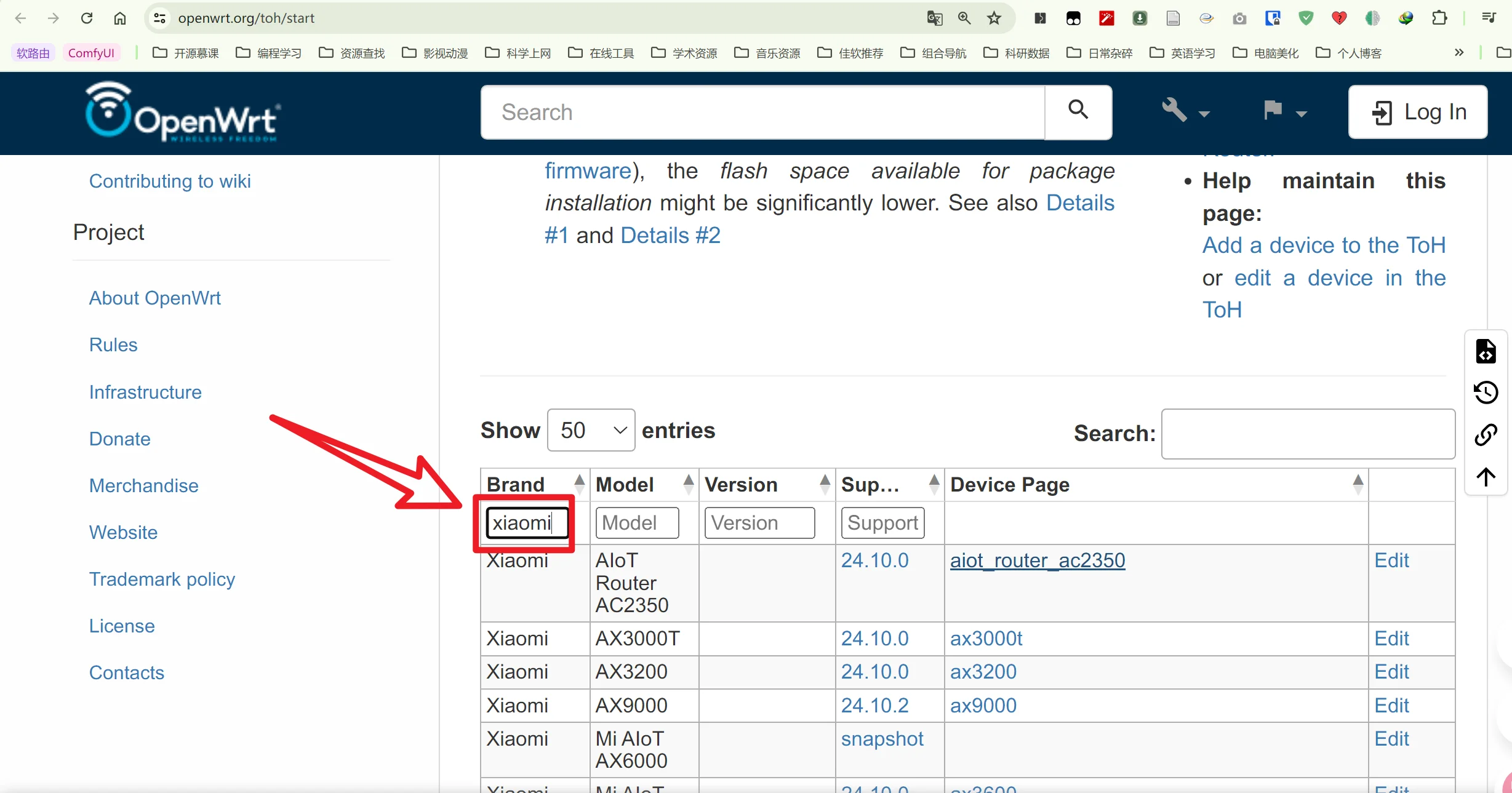Click the red pen extension icon

point(1106,18)
